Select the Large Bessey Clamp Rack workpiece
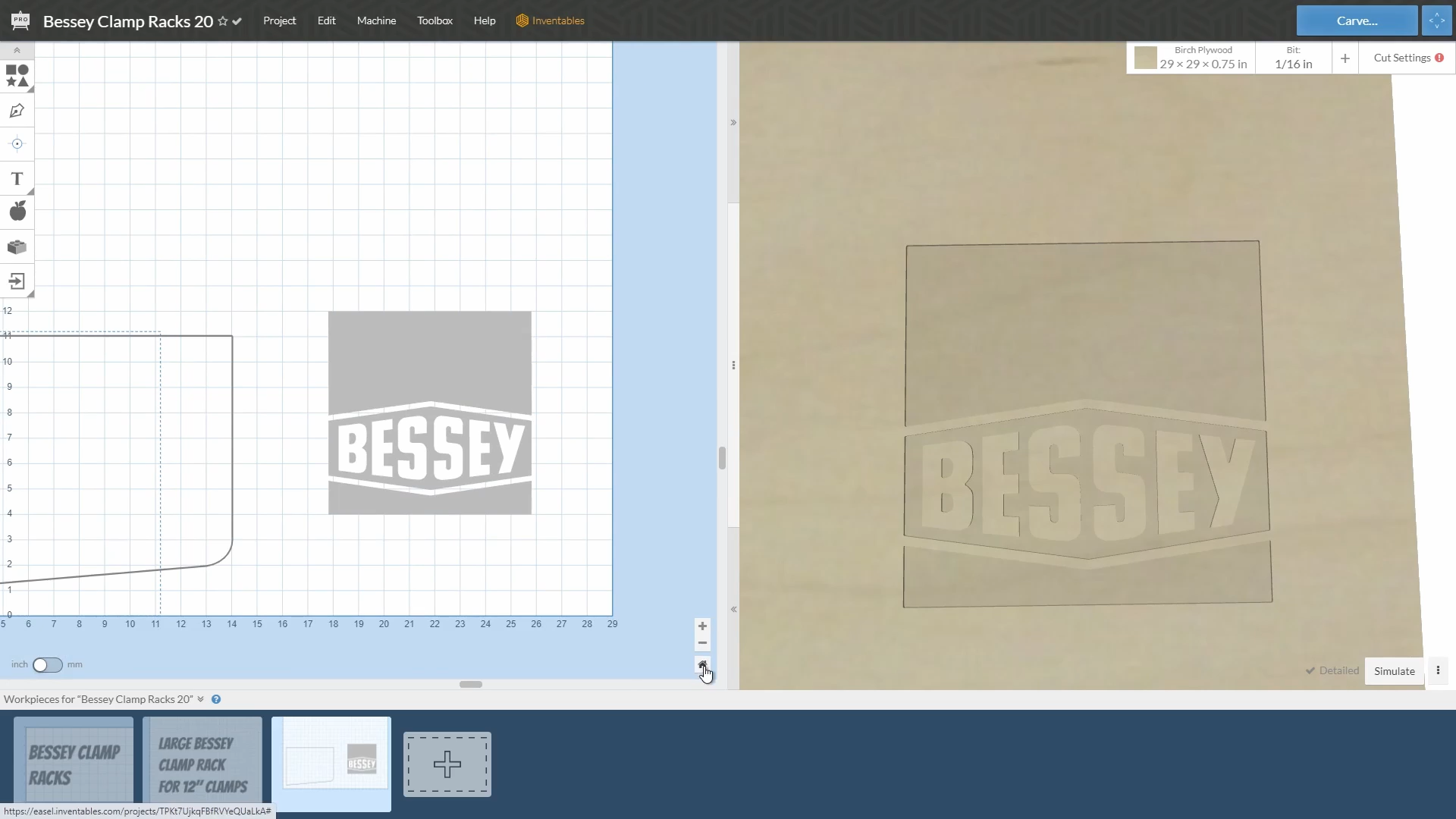The width and height of the screenshot is (1456, 819). pos(202,761)
